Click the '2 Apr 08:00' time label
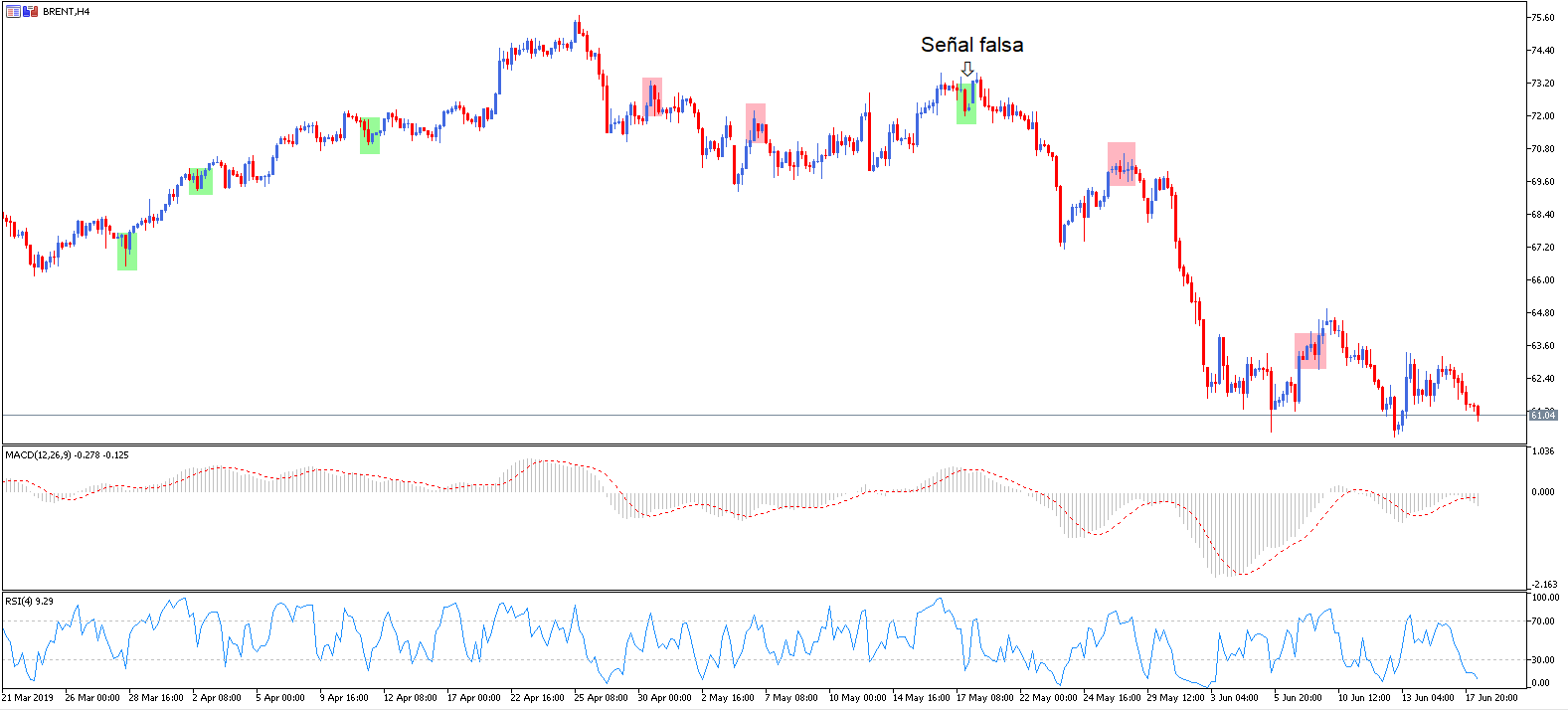The width and height of the screenshot is (1568, 710). point(217,698)
